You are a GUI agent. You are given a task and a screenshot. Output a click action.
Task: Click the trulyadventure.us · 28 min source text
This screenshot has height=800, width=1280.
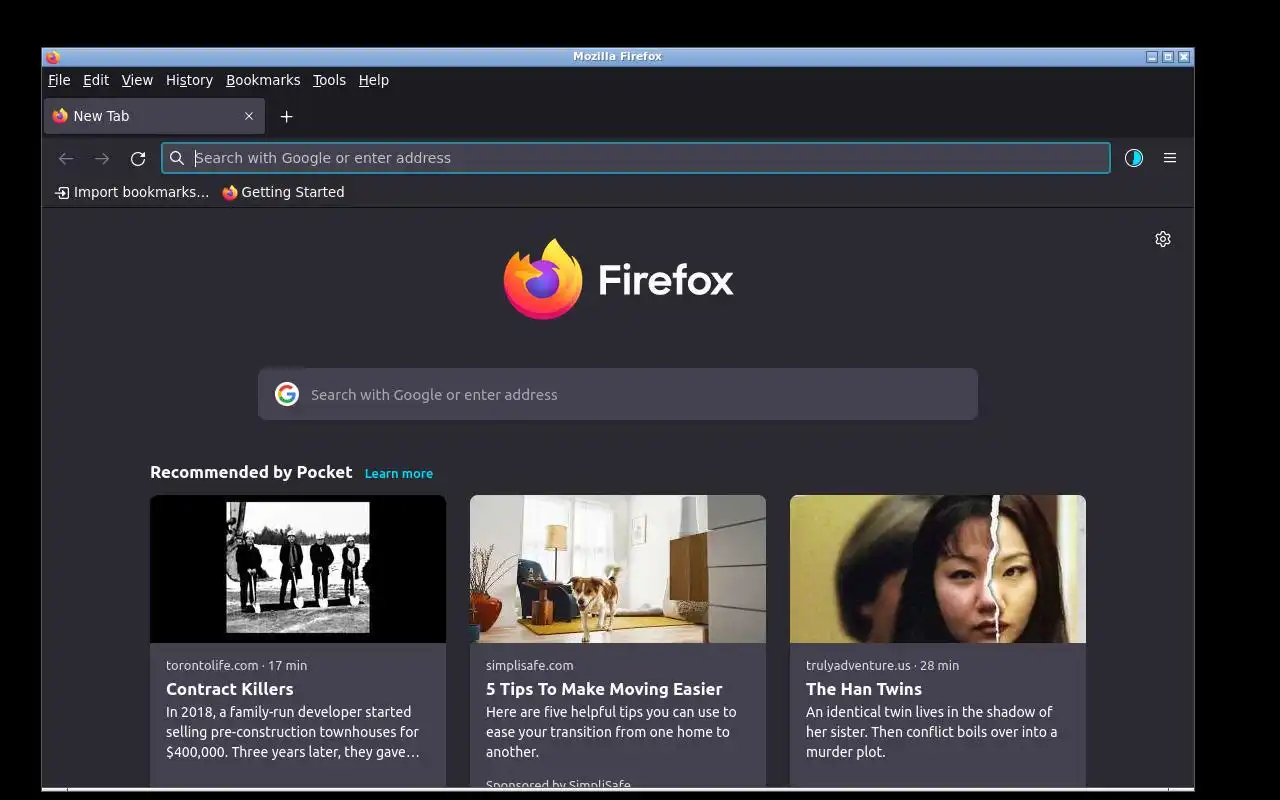[x=882, y=665]
